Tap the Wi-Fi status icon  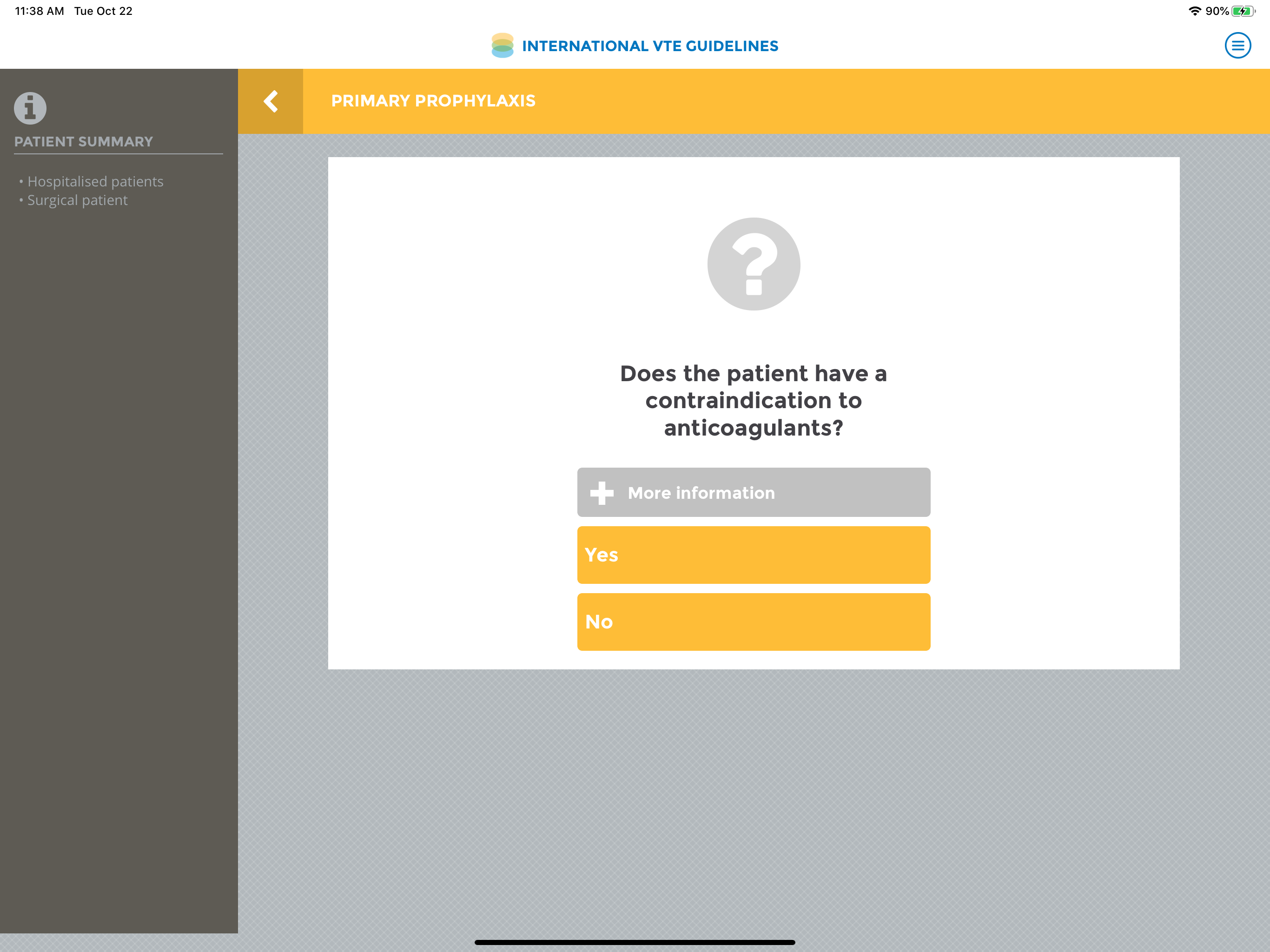(x=1195, y=11)
